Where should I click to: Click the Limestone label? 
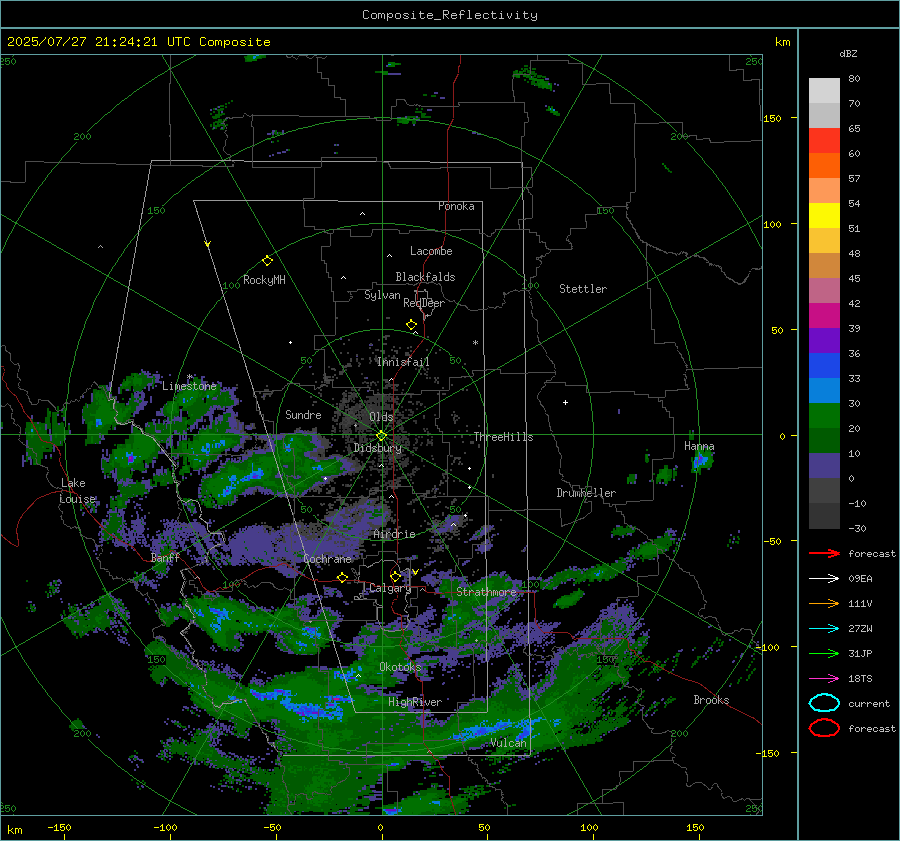pos(189,386)
